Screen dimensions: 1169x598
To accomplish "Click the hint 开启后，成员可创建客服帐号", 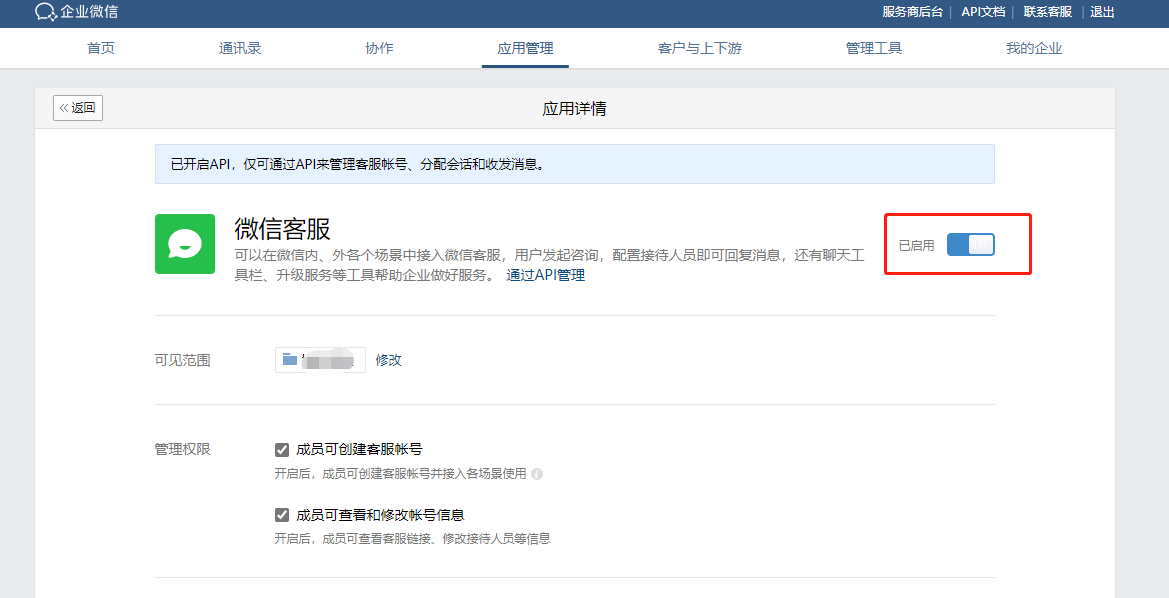I will tap(400, 473).
